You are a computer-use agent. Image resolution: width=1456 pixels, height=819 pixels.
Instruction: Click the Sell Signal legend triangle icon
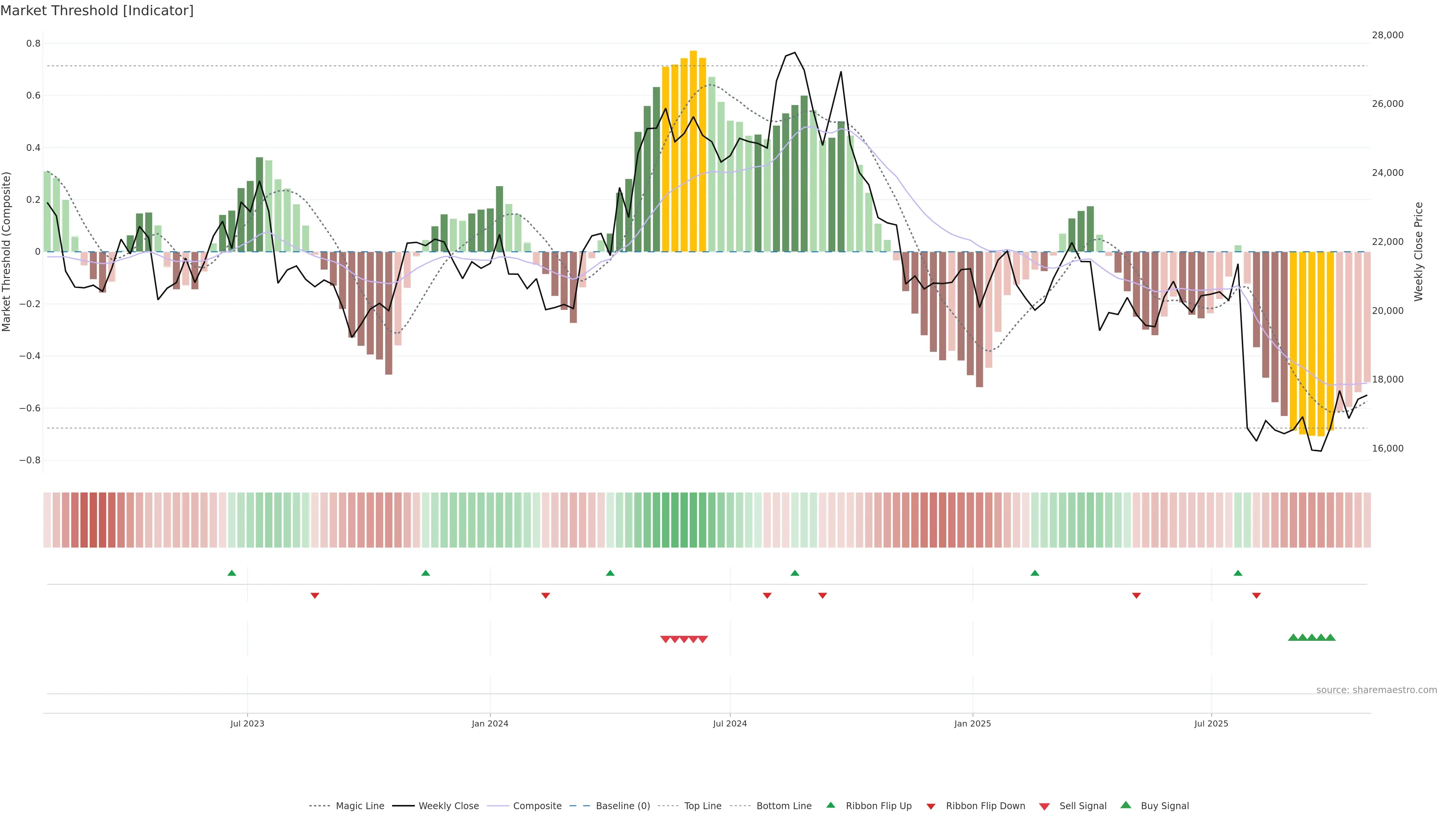pyautogui.click(x=1045, y=806)
